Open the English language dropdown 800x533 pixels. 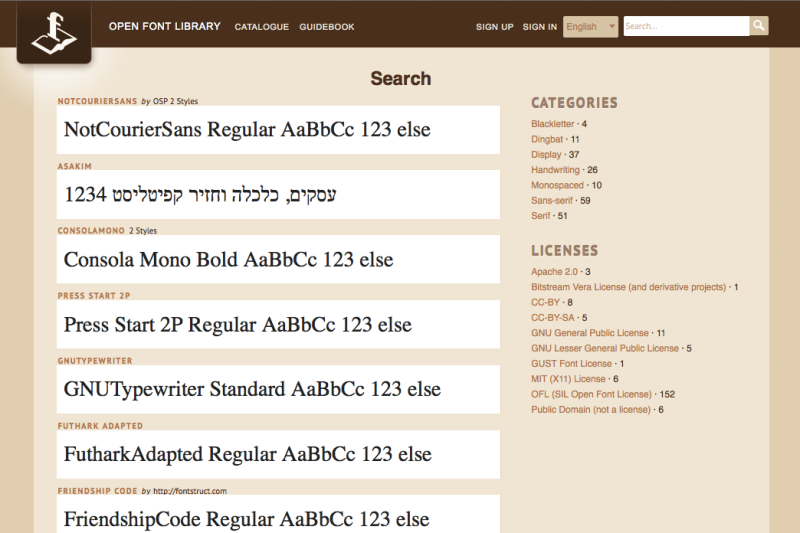pyautogui.click(x=590, y=27)
